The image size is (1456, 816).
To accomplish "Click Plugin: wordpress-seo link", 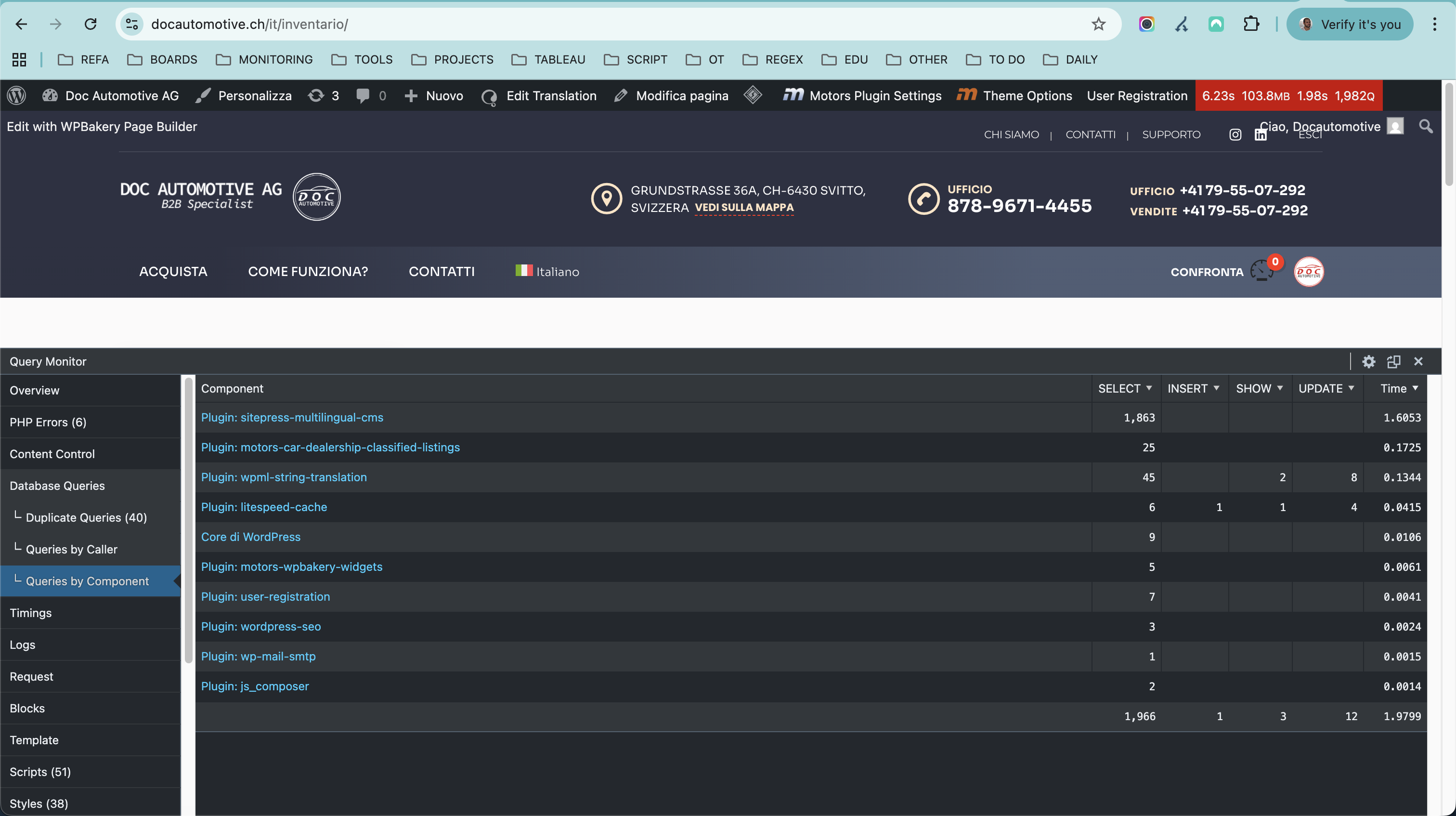I will (x=261, y=627).
